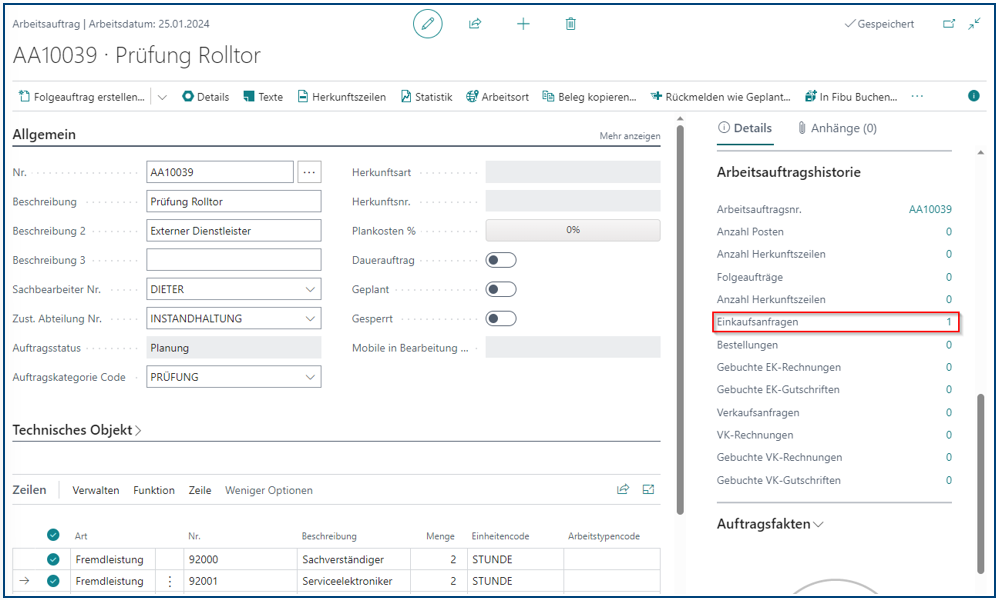This screenshot has width=998, height=600.
Task: Open the Sachbearbeiter Nr. dropdown
Action: (x=308, y=290)
